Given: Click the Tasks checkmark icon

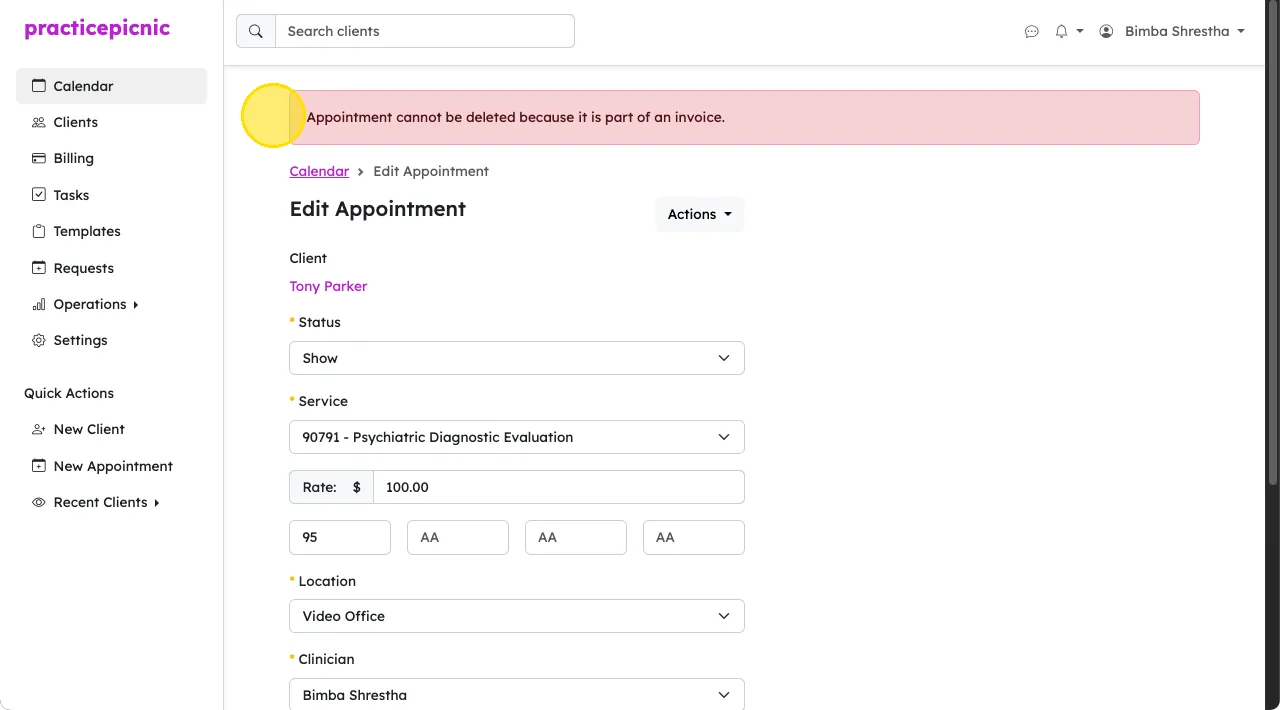Looking at the screenshot, I should coord(39,195).
